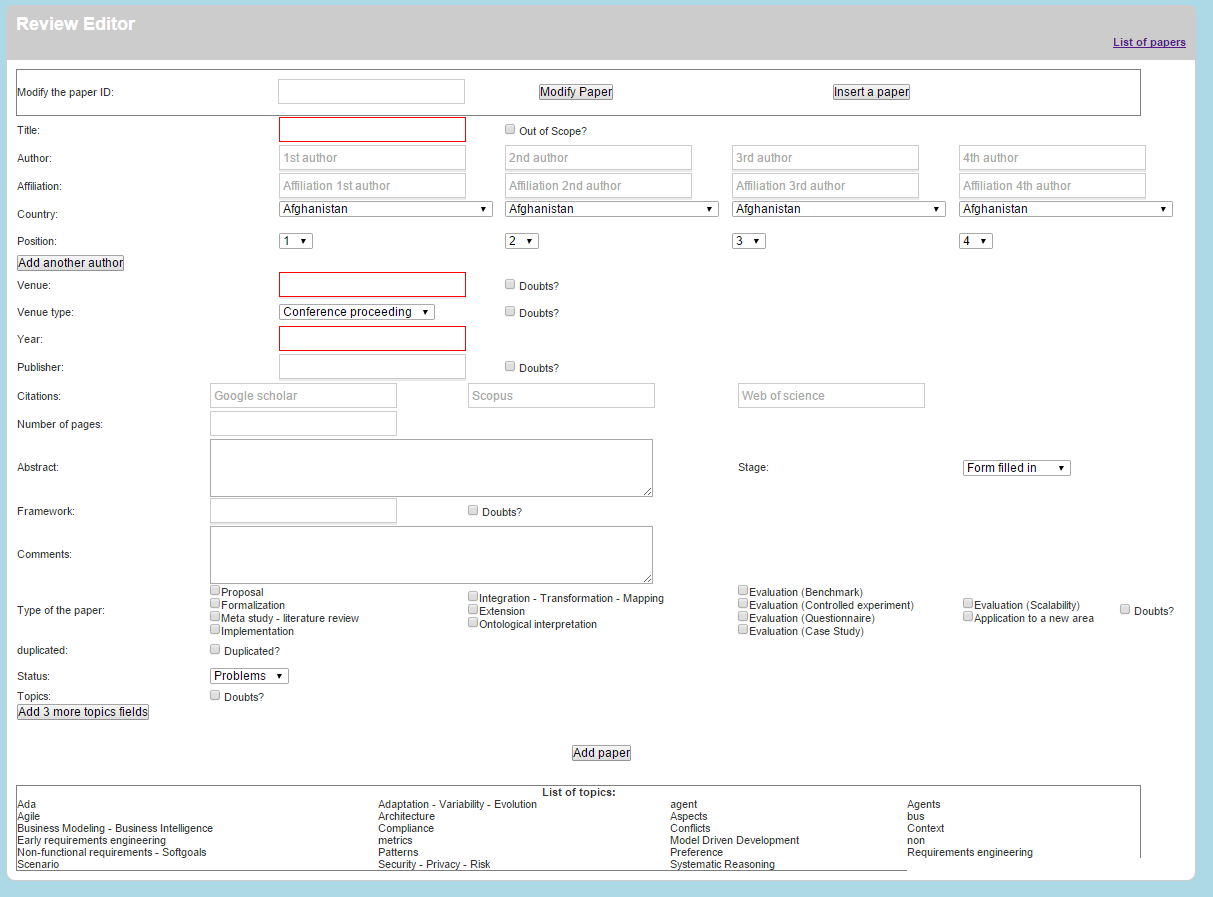Enable the Proposal paper type checkbox

(215, 590)
